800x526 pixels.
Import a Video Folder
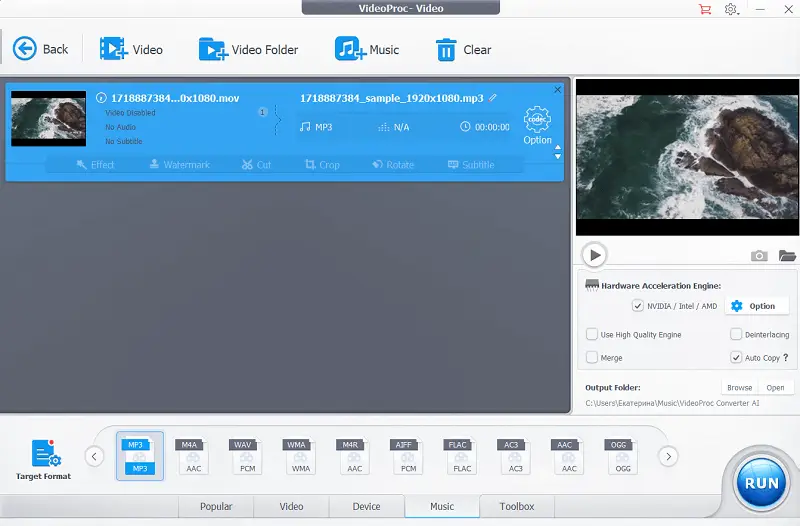(x=248, y=49)
